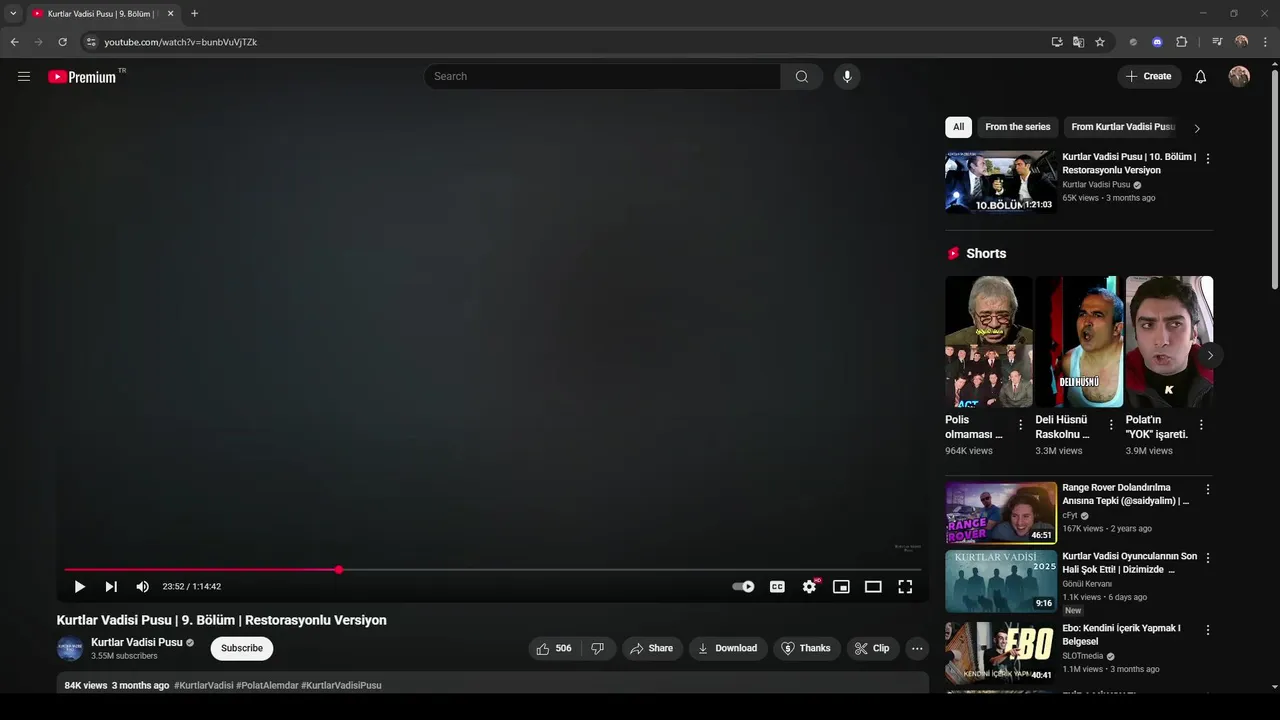Screen dimensions: 1280x720
Task: Click the #KurtlarVadisiPusu hashtag
Action: tap(341, 685)
